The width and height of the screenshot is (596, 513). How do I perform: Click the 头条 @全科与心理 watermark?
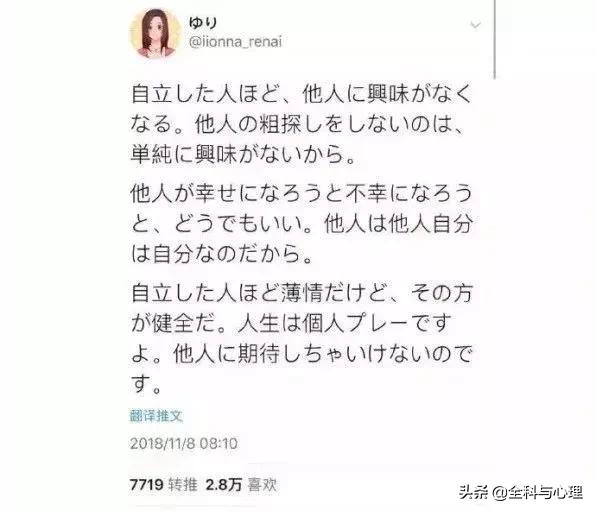(x=521, y=492)
